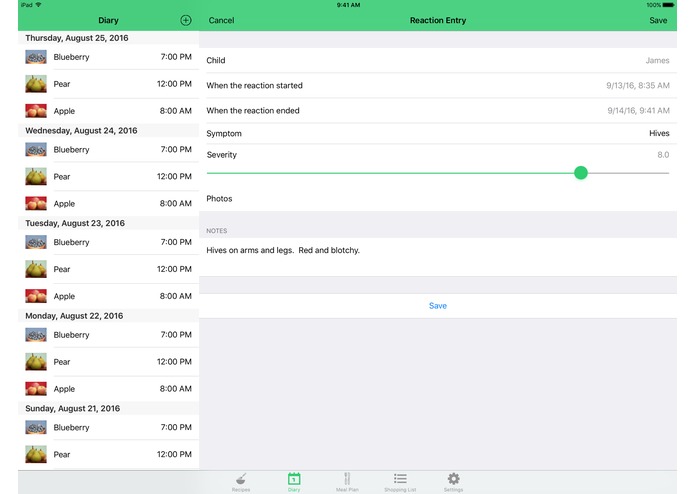Tap the Reaction Entry title
The width and height of the screenshot is (695, 494).
click(x=438, y=20)
